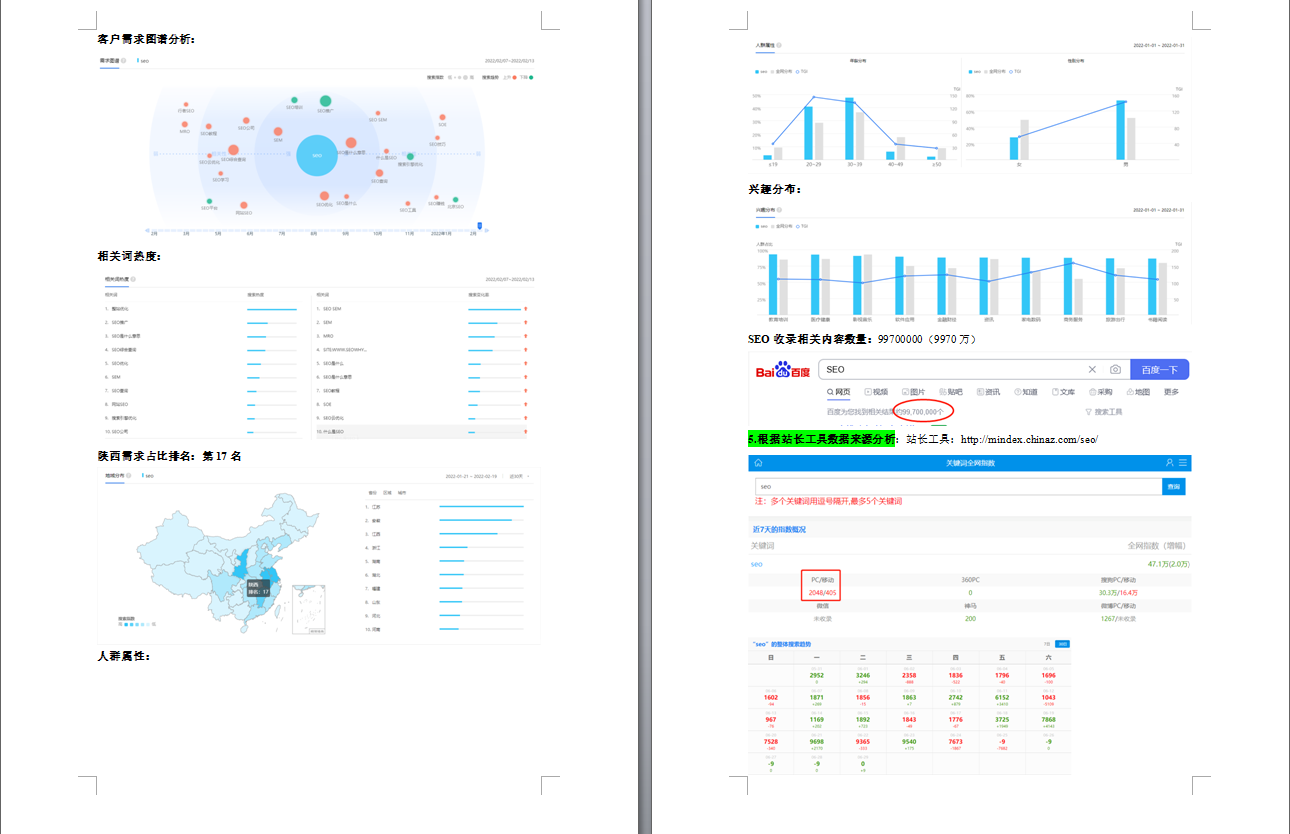Click the 陕西需求占比排名 heading
1290x834 pixels.
[169, 456]
